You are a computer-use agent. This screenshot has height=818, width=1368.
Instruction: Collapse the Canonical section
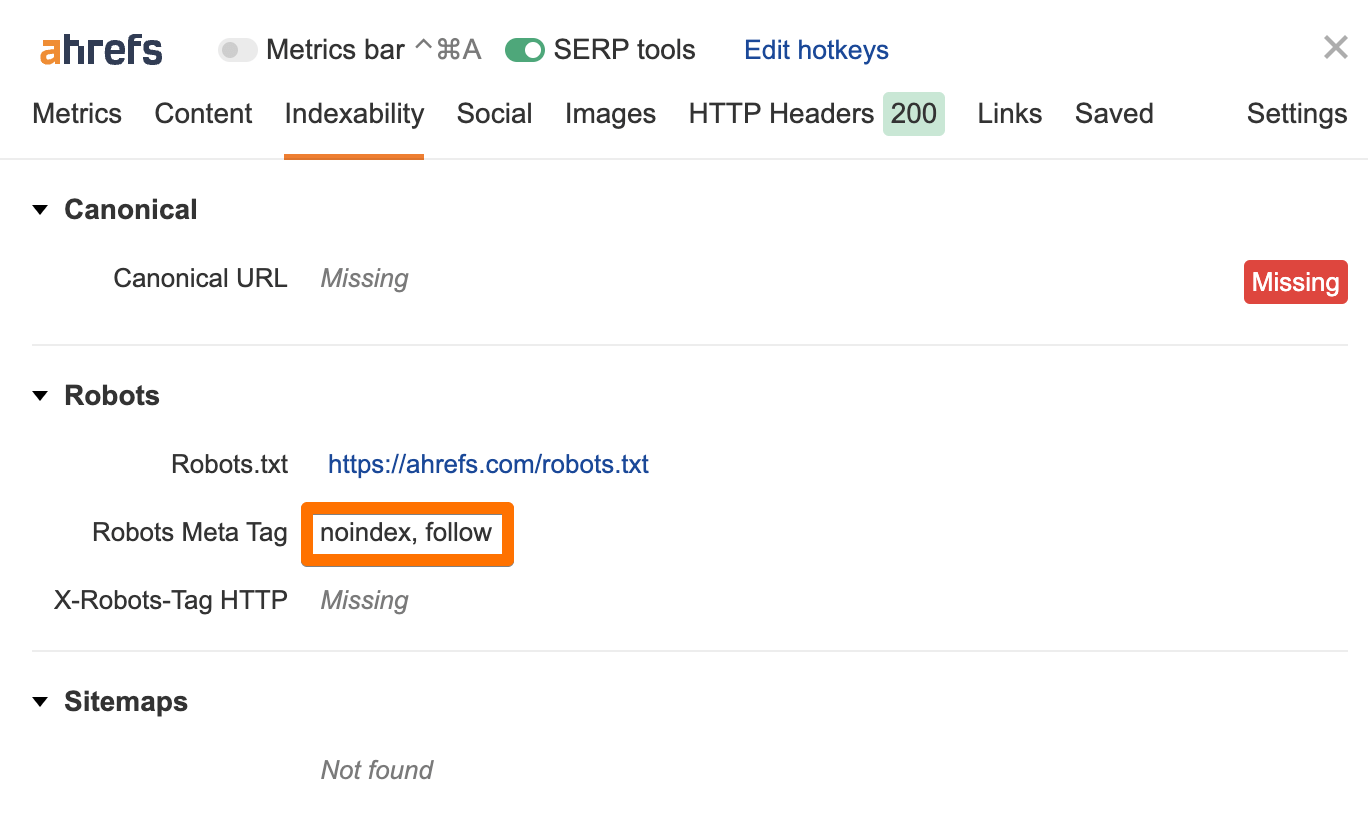(40, 209)
